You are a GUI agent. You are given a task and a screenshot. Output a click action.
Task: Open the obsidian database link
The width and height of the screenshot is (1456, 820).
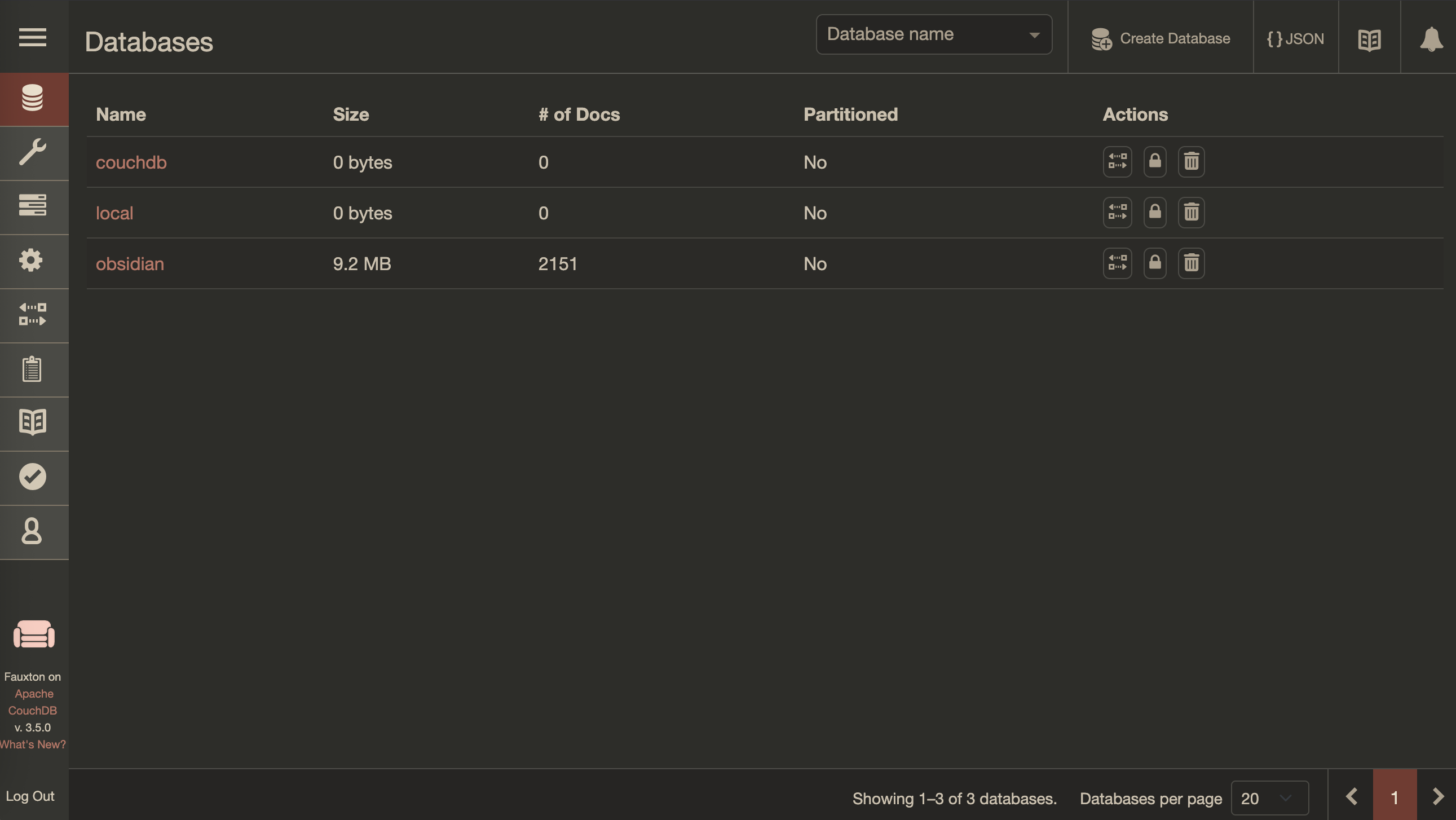point(130,264)
